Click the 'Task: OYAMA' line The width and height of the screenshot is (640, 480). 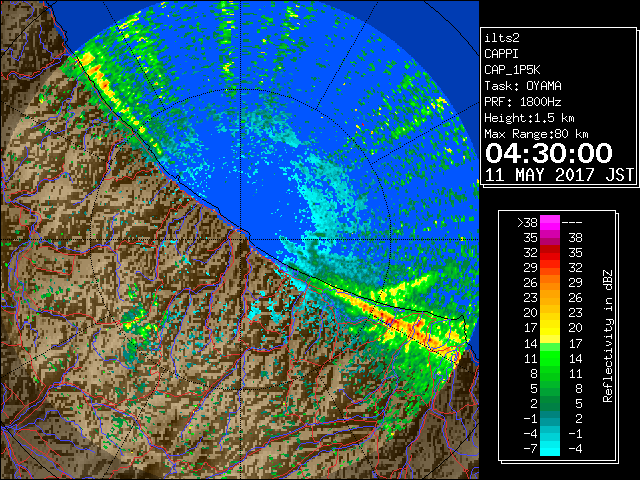click(523, 86)
